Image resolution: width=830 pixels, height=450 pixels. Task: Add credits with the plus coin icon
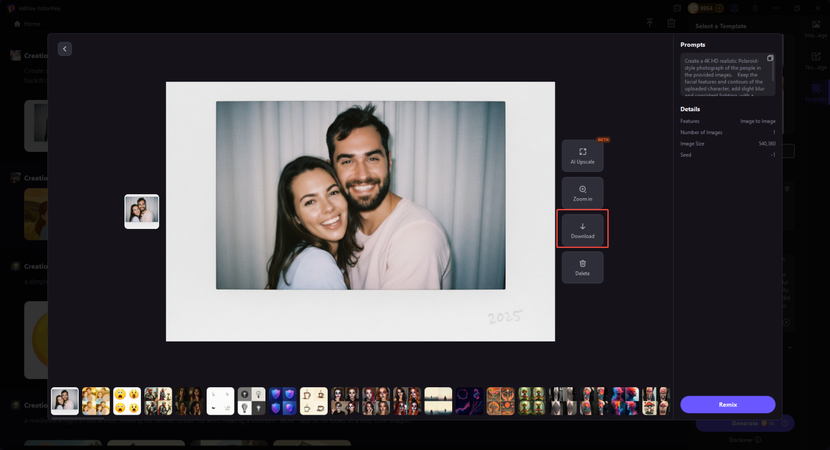[719, 8]
